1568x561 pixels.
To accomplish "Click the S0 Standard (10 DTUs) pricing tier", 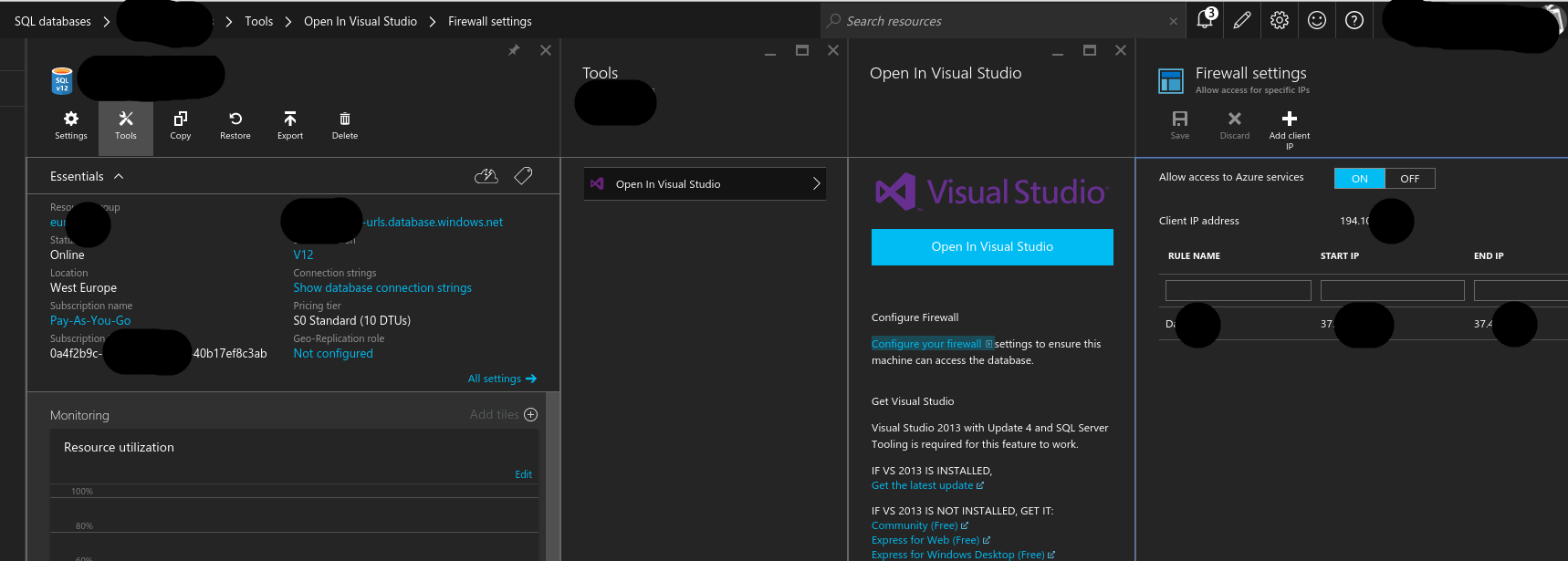I will coord(351,320).
